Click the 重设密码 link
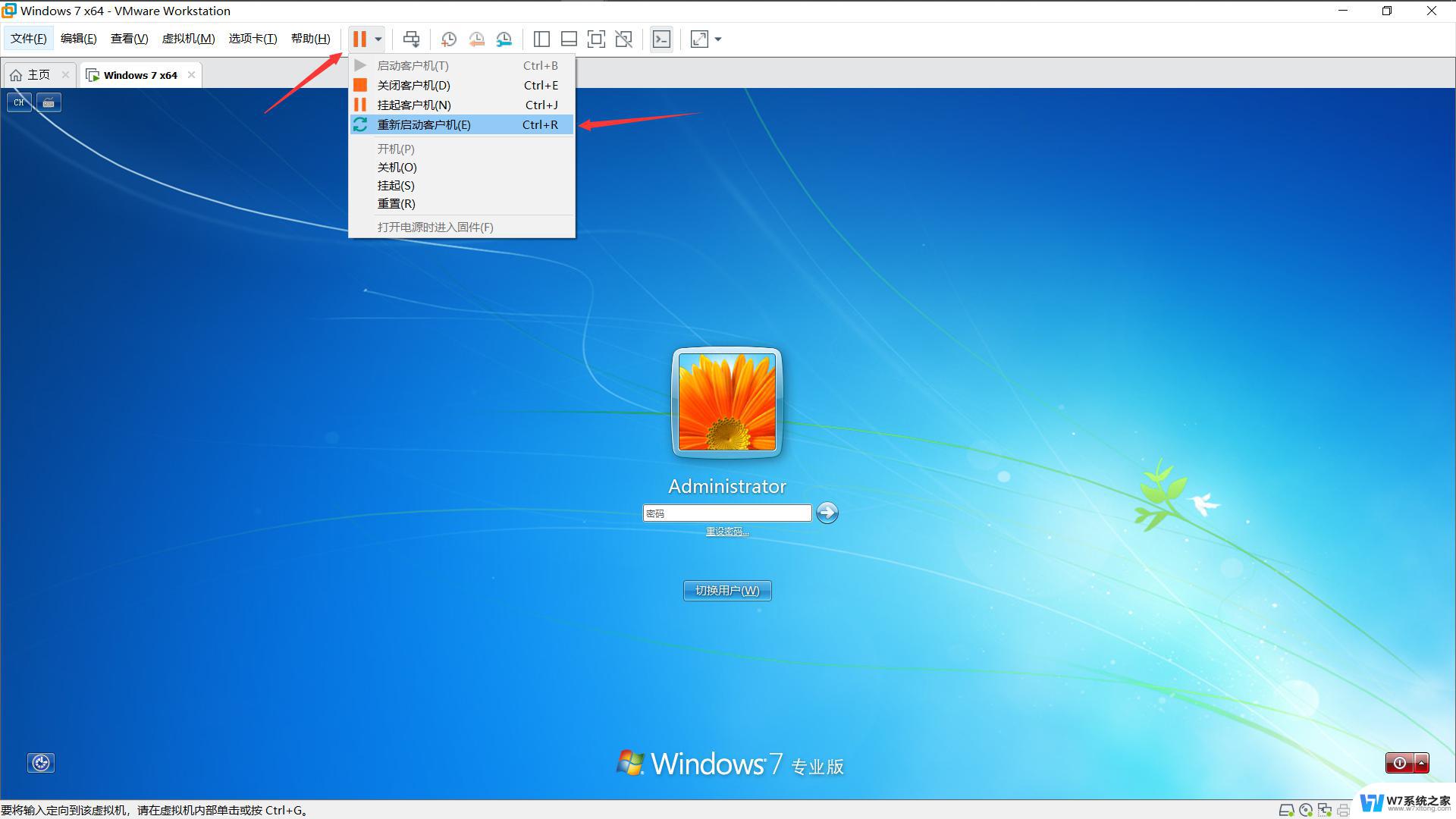The width and height of the screenshot is (1456, 819). pyautogui.click(x=726, y=532)
